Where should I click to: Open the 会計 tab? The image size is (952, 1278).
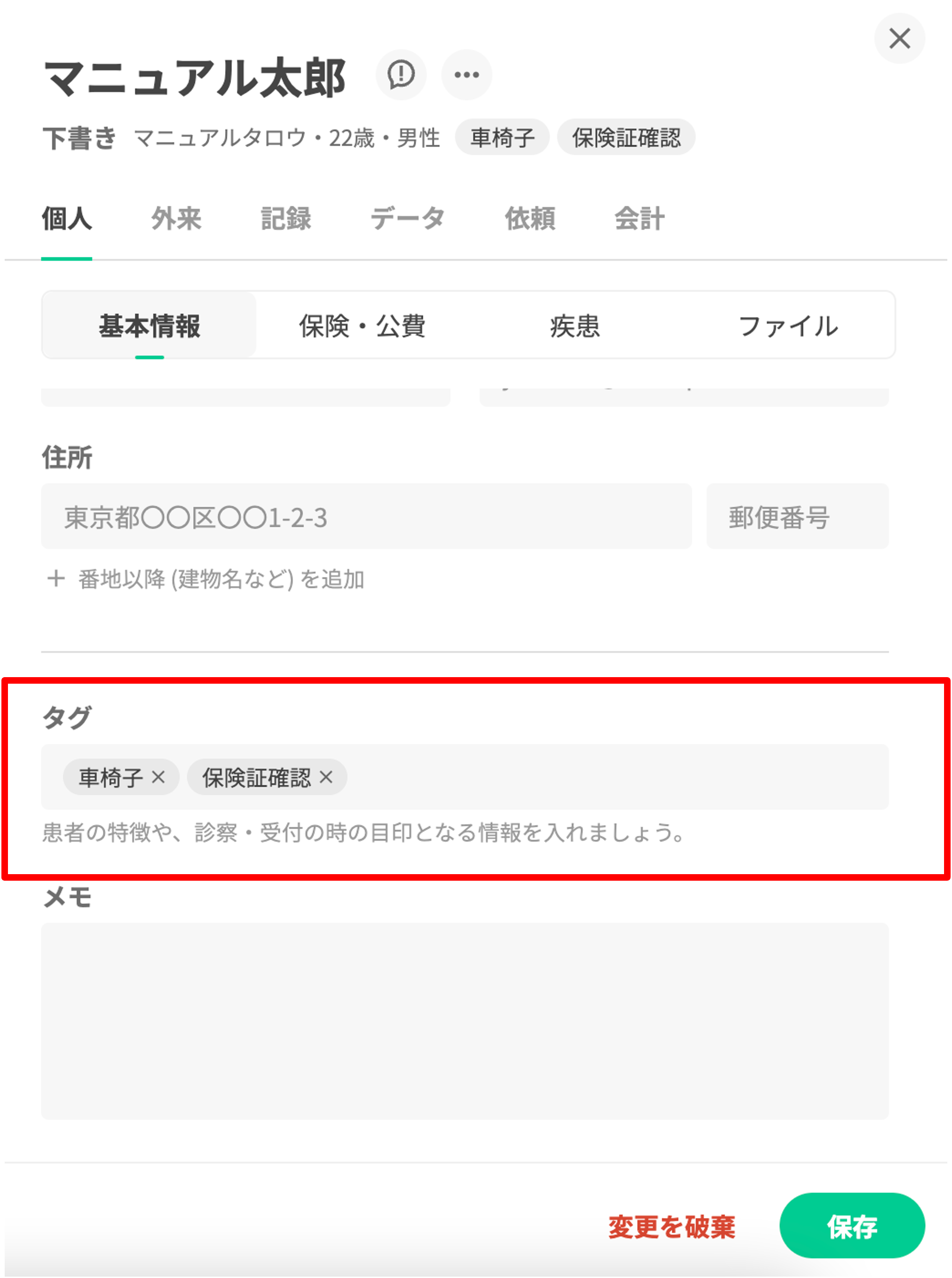tap(639, 219)
